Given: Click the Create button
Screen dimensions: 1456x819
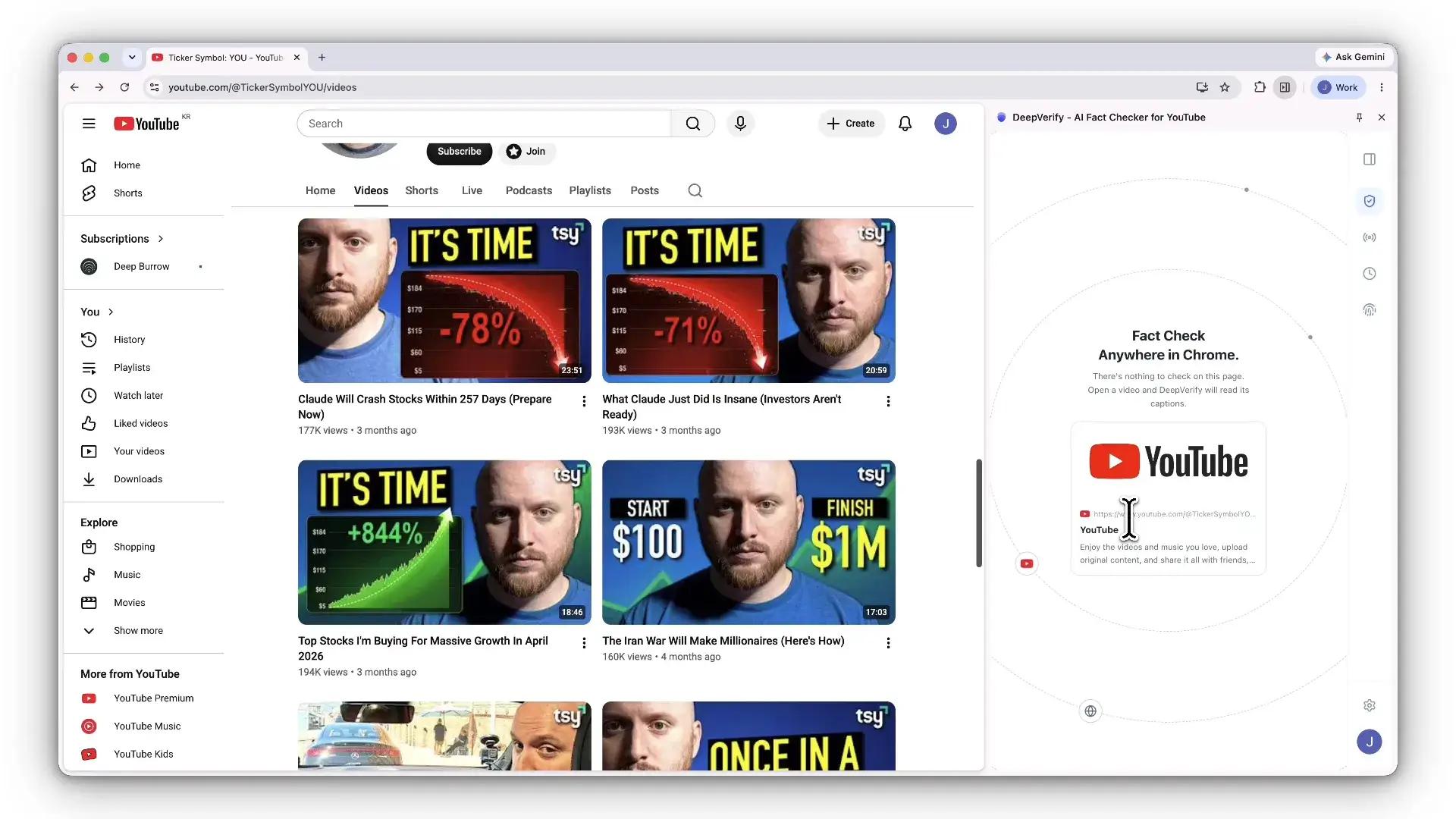Looking at the screenshot, I should click(851, 124).
